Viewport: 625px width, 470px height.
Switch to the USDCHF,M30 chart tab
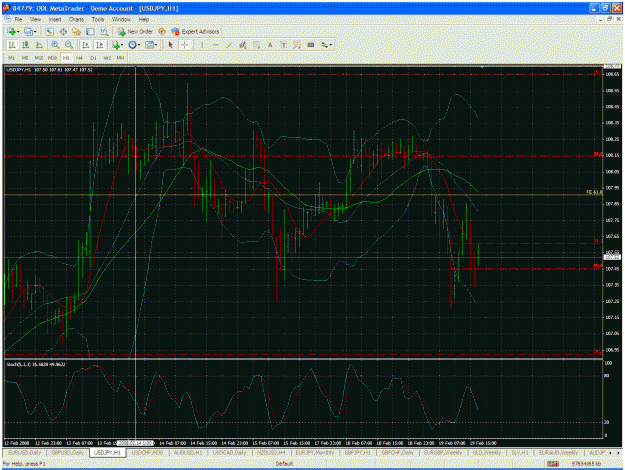click(147, 453)
